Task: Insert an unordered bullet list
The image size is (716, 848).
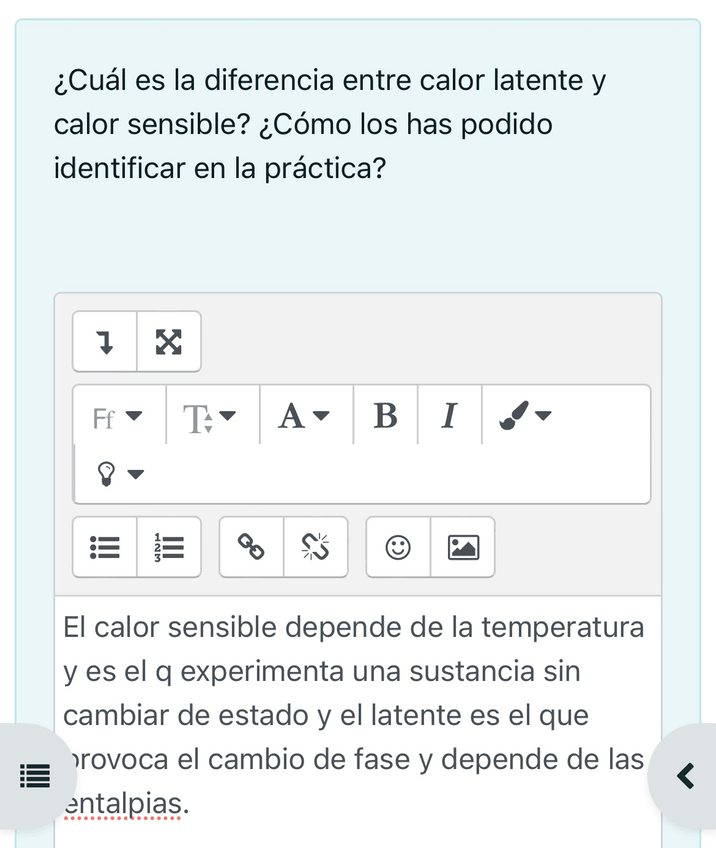Action: (105, 547)
